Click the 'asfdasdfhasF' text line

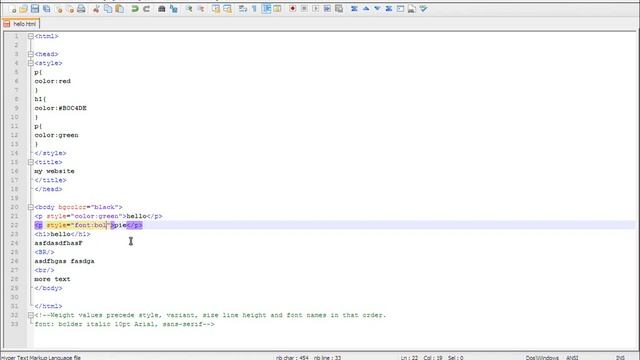(x=58, y=243)
